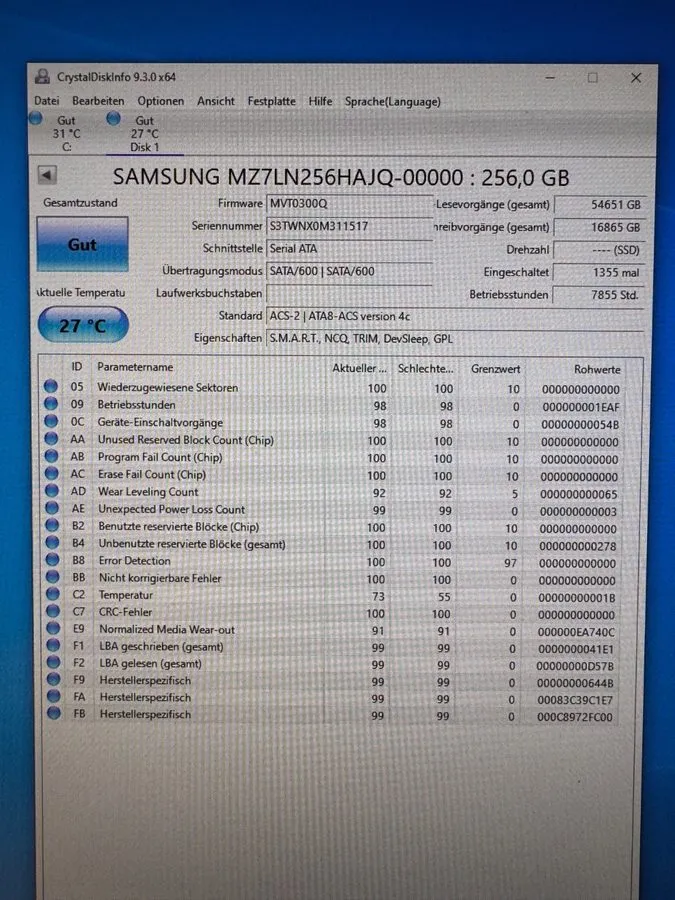Click the Drehzahl value ---- (SSD)
The image size is (675, 900).
click(x=600, y=250)
